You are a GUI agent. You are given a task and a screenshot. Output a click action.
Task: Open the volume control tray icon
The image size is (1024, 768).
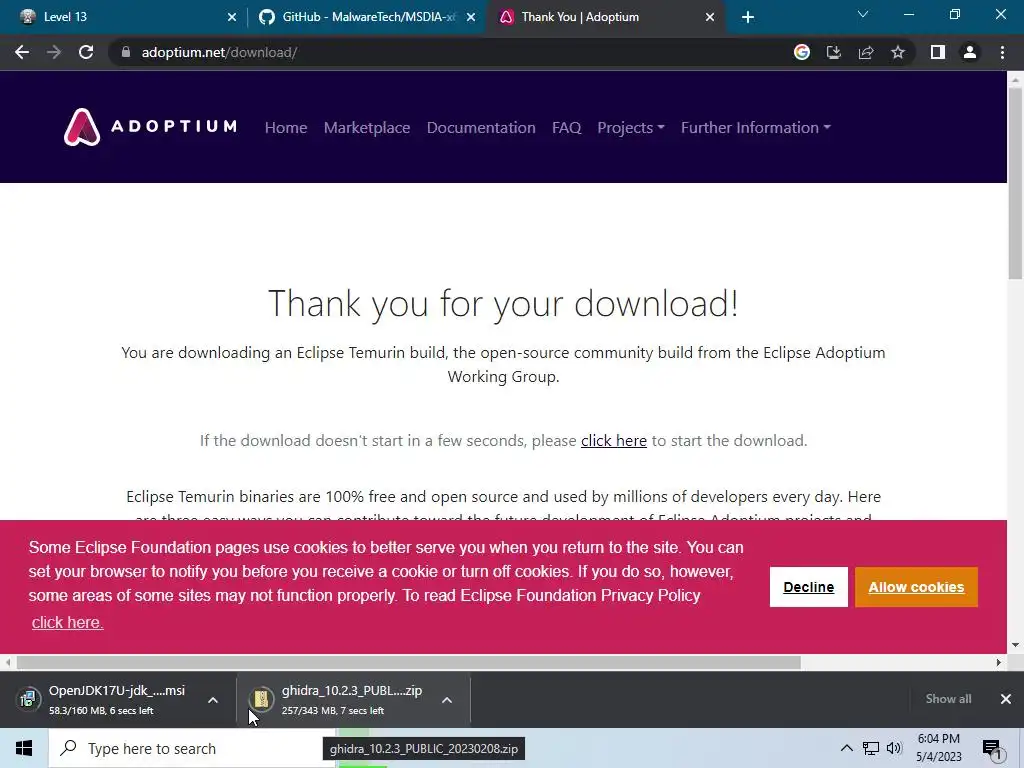coord(895,748)
